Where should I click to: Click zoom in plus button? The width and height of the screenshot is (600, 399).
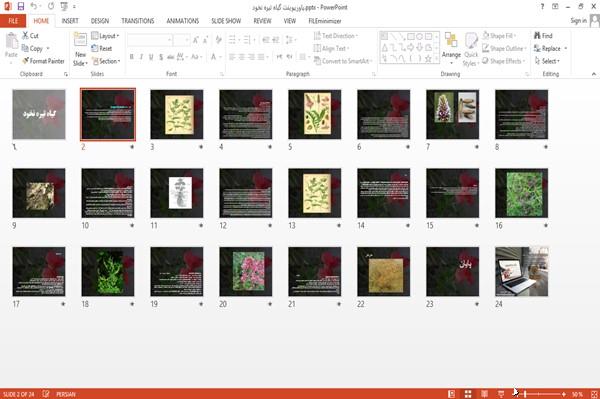point(564,394)
